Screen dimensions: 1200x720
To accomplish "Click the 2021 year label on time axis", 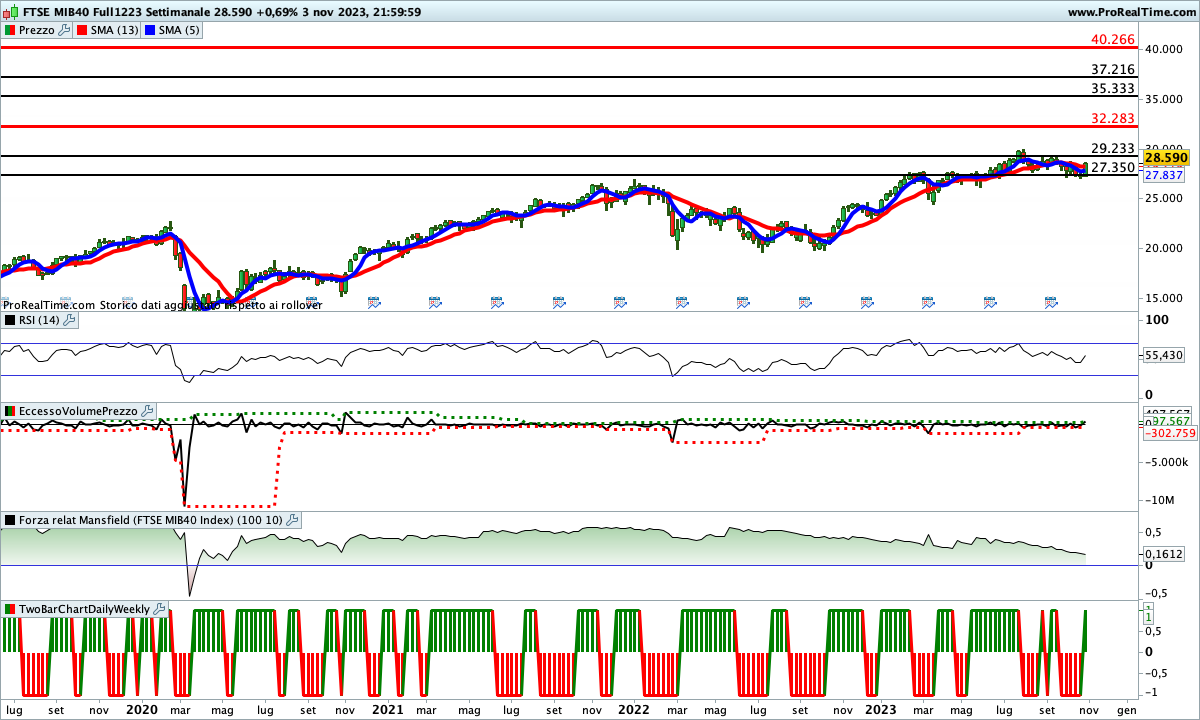I will click(387, 709).
